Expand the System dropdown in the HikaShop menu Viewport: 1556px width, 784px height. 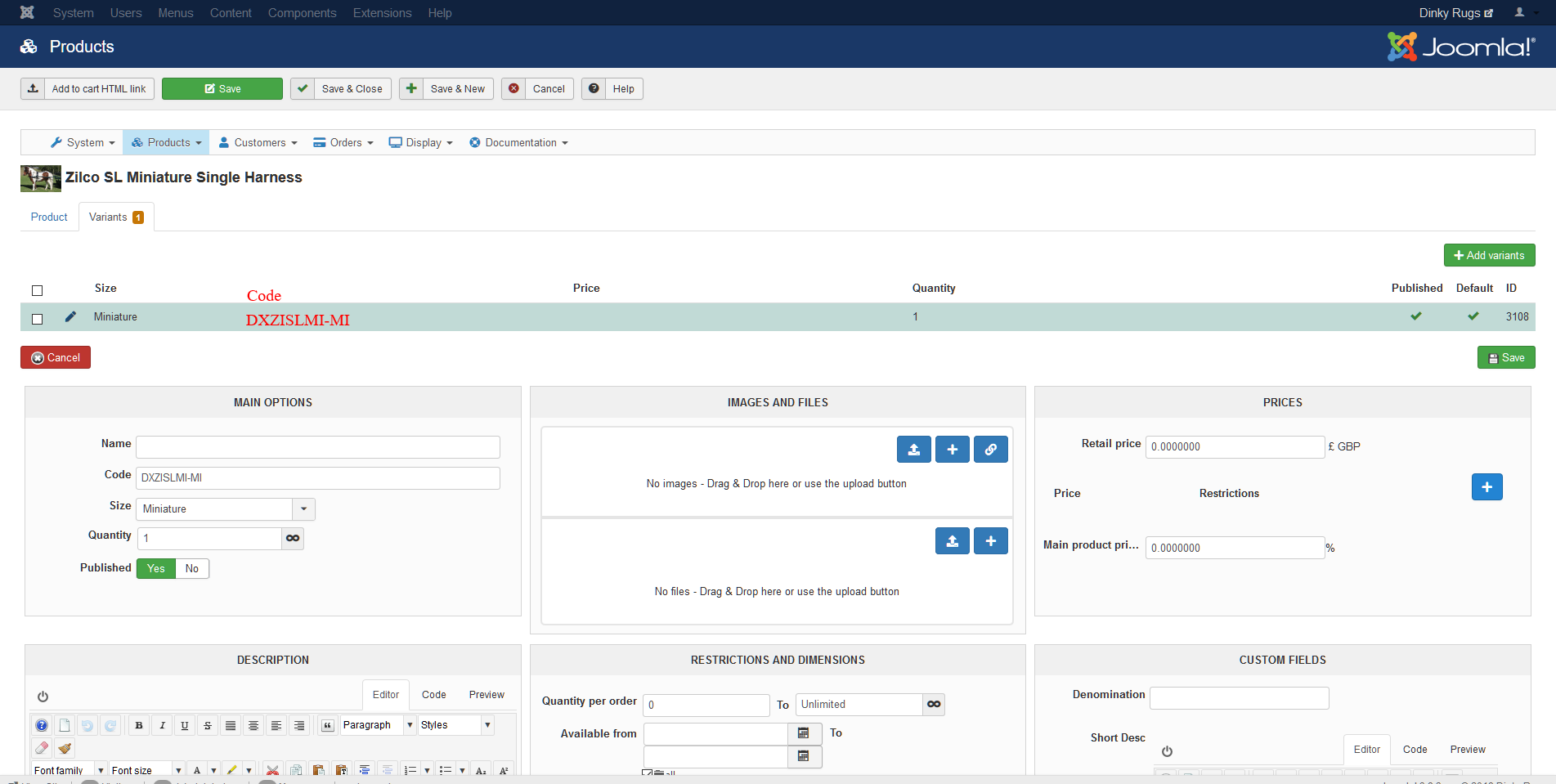pyautogui.click(x=83, y=142)
